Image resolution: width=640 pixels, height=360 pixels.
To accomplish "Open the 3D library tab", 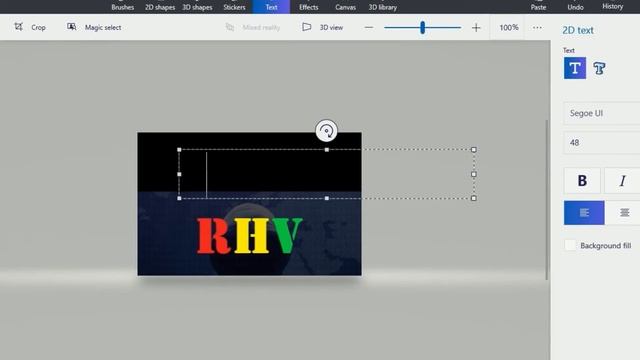I will 382,7.
